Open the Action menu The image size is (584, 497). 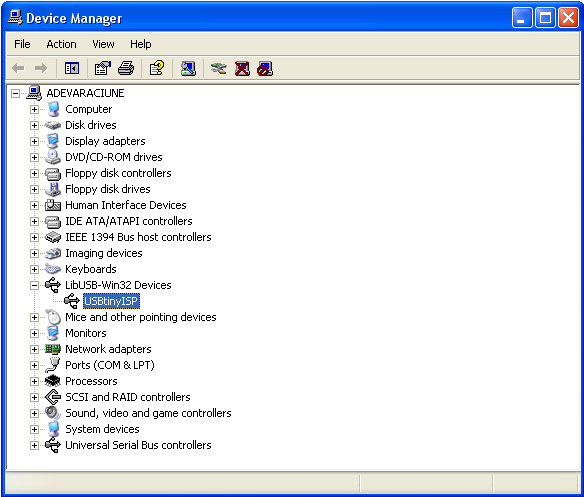[x=61, y=44]
